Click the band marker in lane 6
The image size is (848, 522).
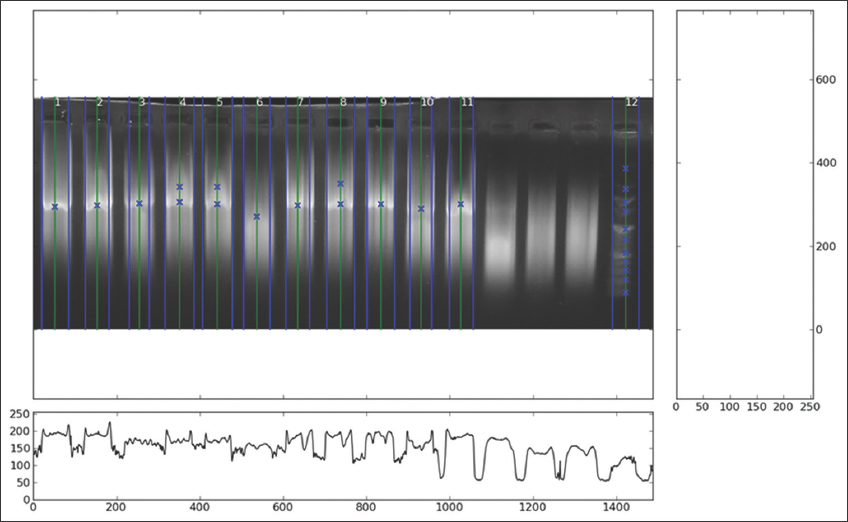click(257, 216)
